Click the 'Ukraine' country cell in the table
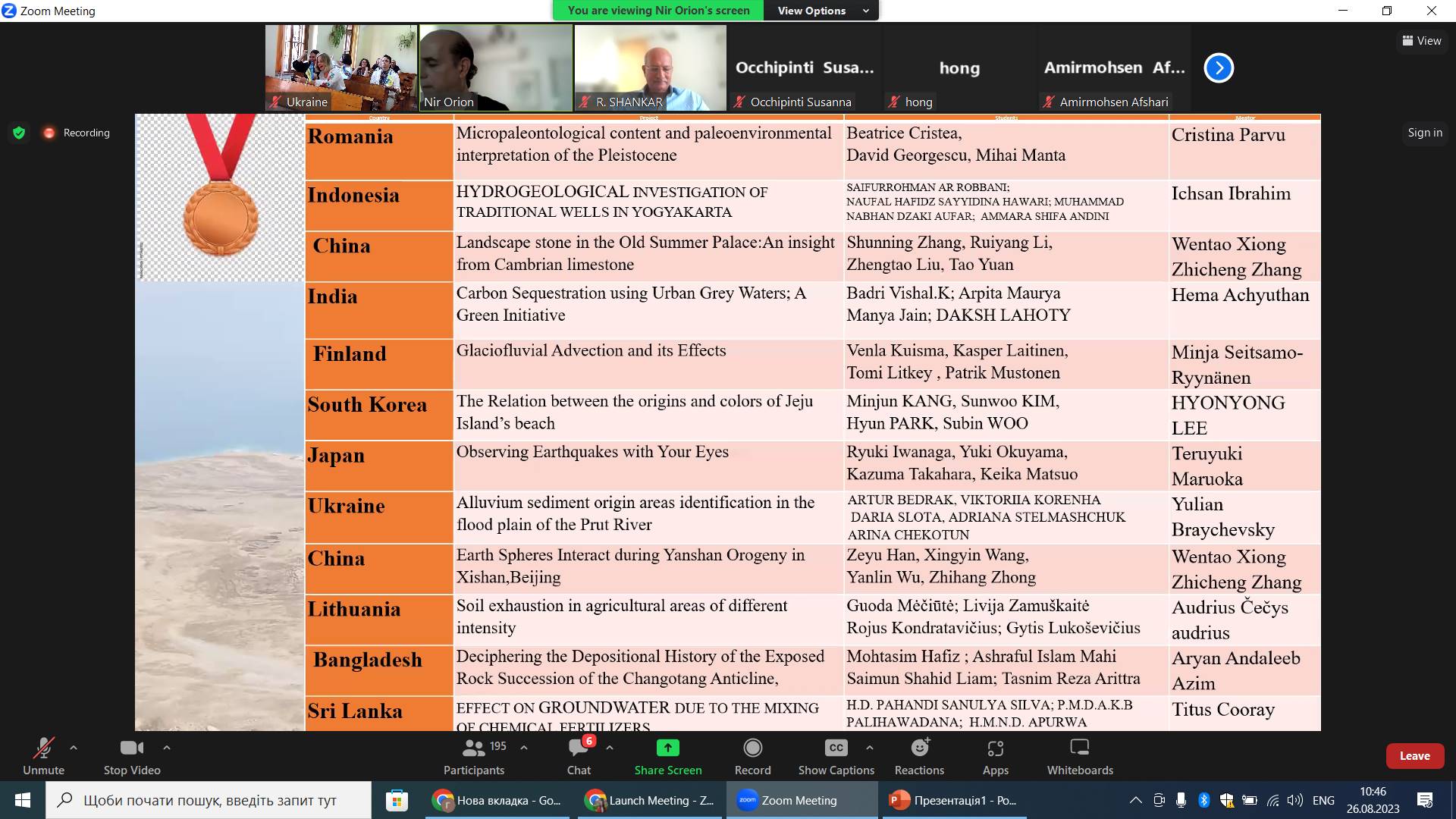1456x819 pixels. click(x=378, y=517)
